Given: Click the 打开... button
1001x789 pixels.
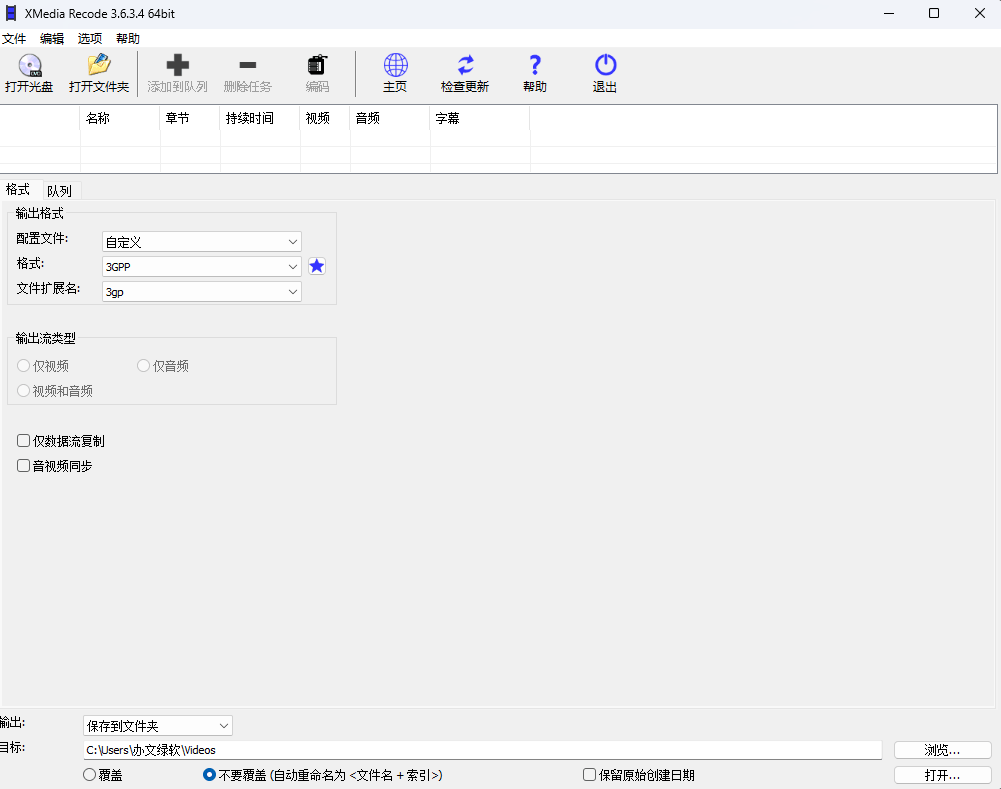Looking at the screenshot, I should click(943, 775).
